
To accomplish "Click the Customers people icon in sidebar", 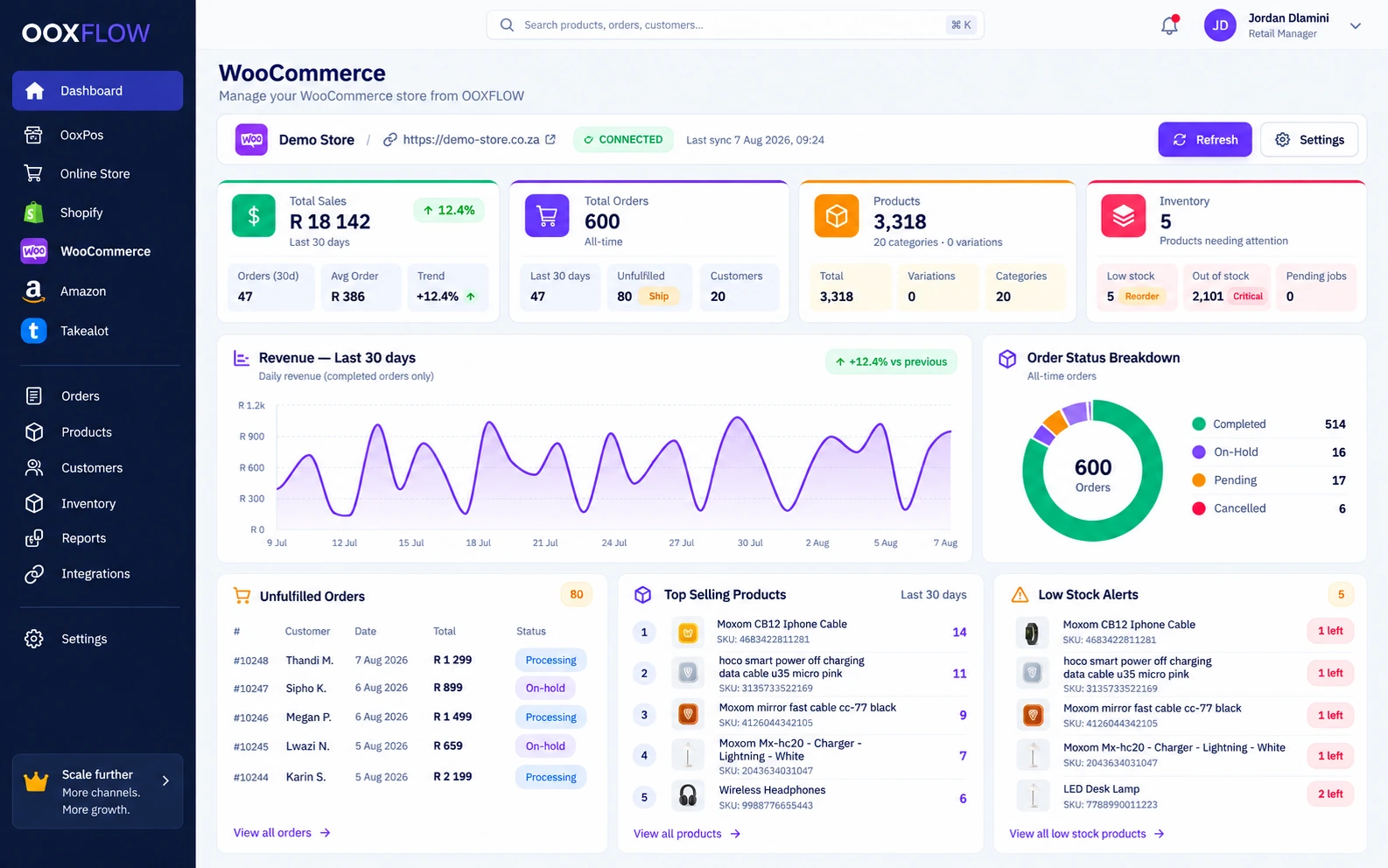I will [34, 467].
